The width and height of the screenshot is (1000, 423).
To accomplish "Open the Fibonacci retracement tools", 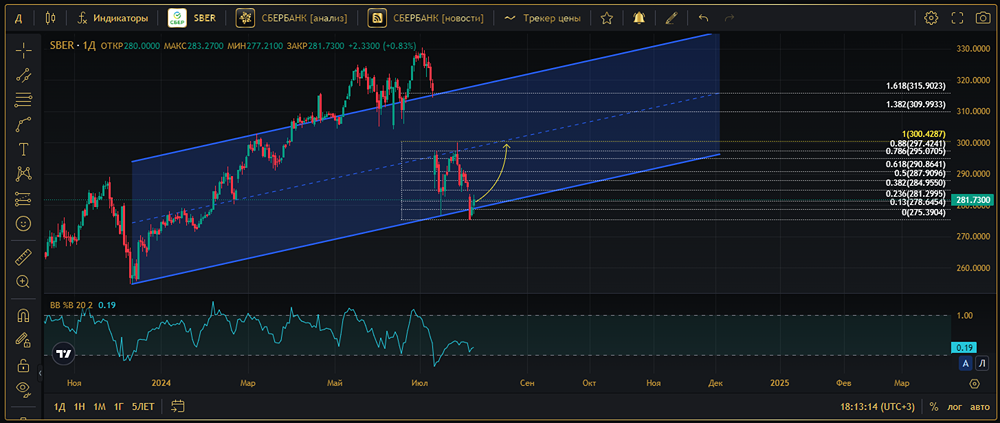I will (22, 100).
